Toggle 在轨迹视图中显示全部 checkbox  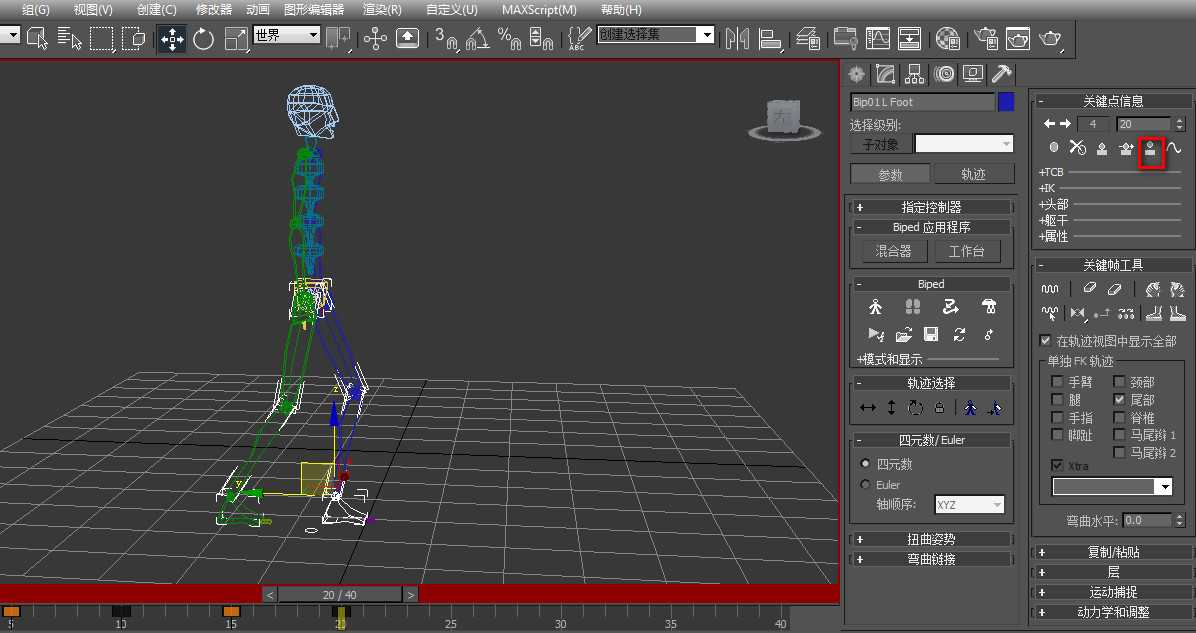[1046, 341]
